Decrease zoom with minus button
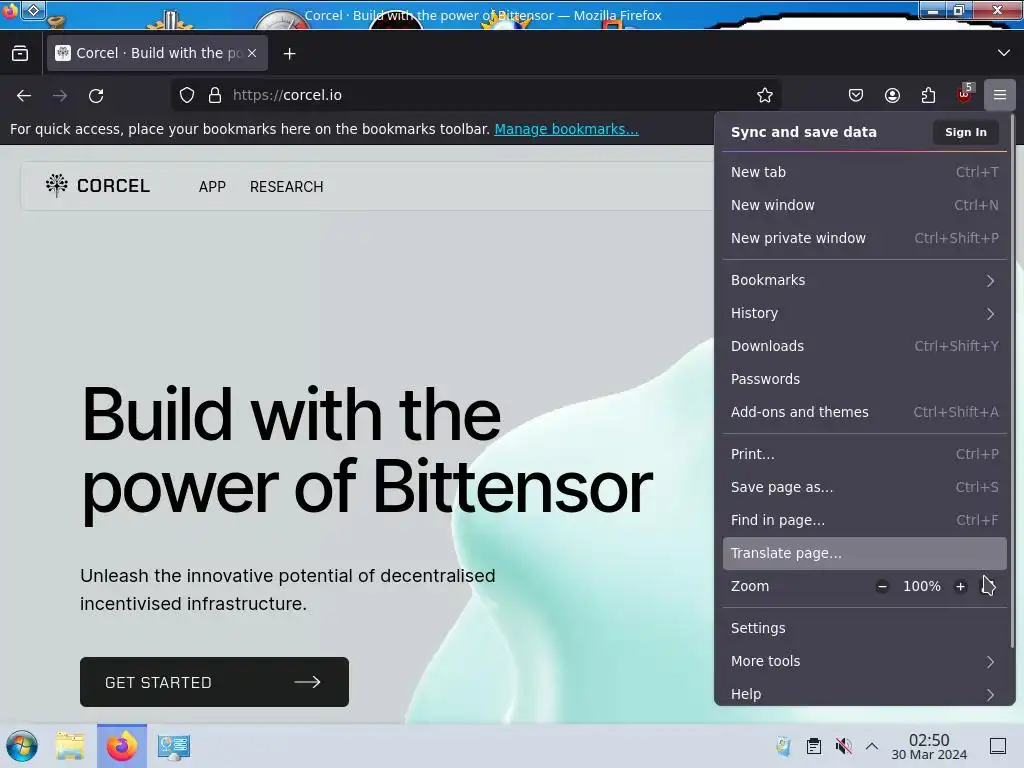Screen dimensions: 1024x768 [x=882, y=586]
